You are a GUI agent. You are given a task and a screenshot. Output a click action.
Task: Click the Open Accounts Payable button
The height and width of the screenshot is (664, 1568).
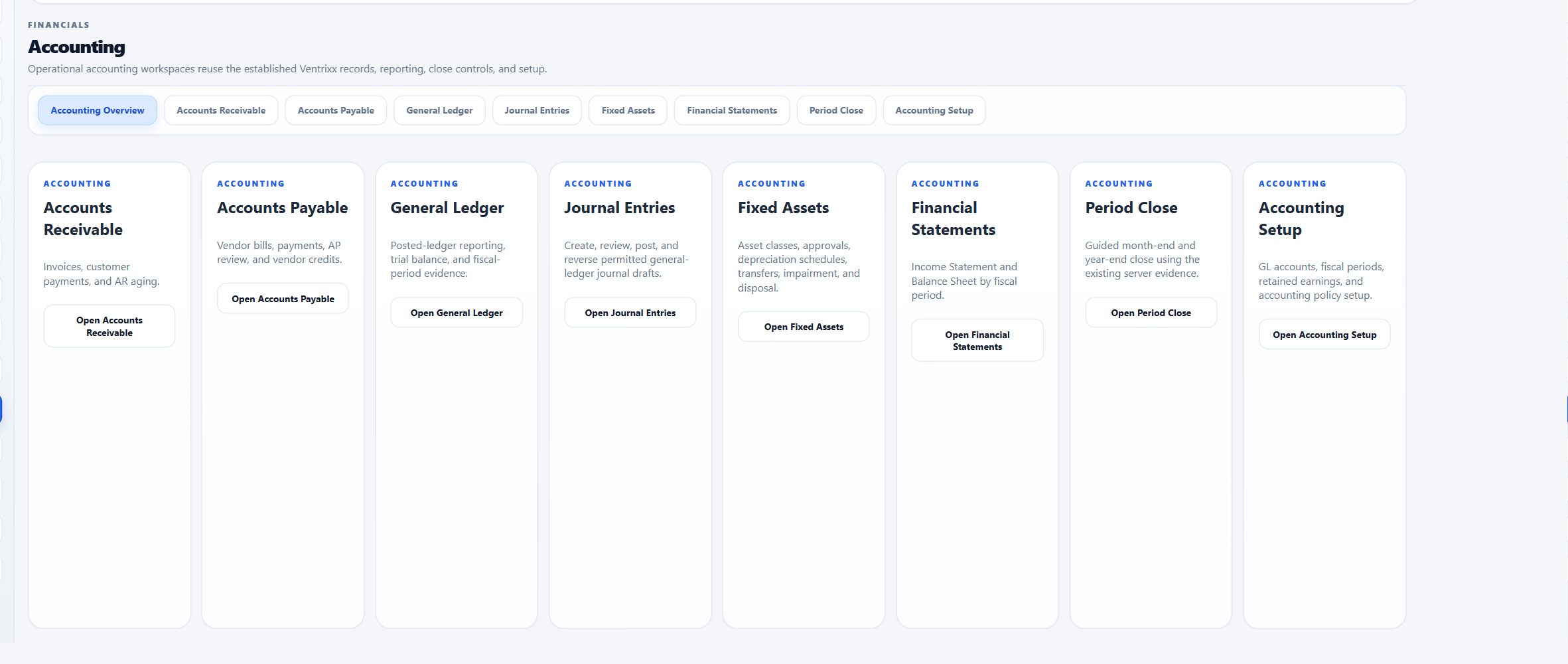(x=283, y=299)
